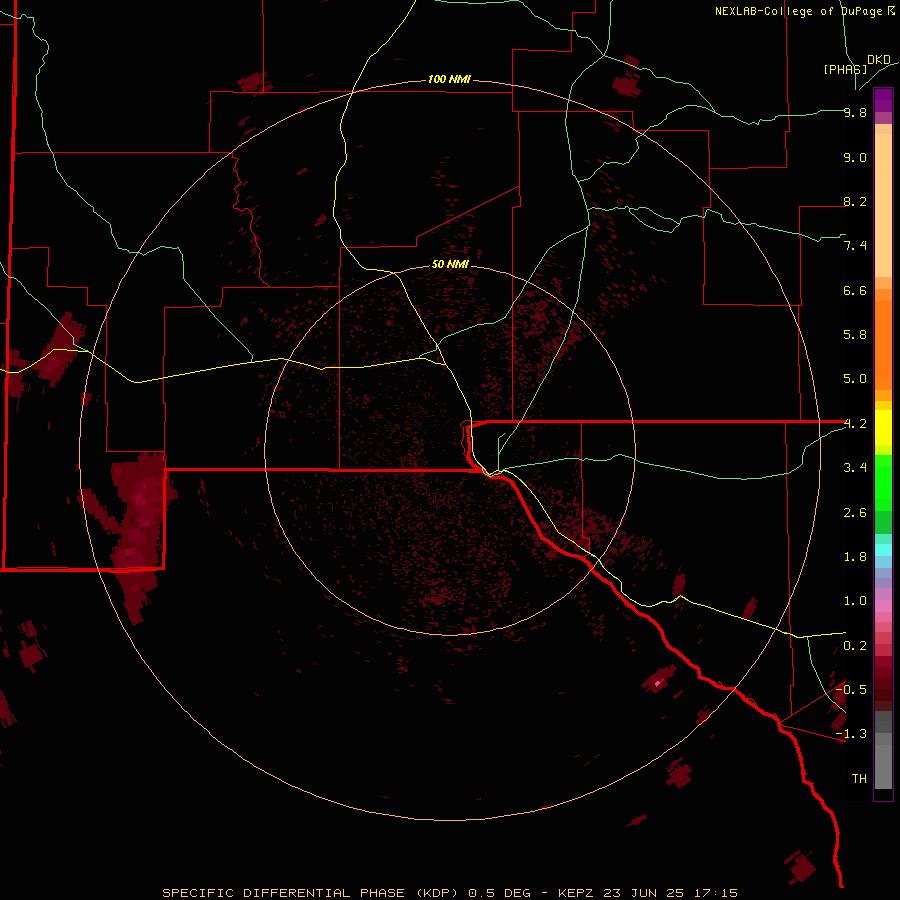Select the 6.6 scale value
This screenshot has width=900, height=900.
click(x=855, y=290)
